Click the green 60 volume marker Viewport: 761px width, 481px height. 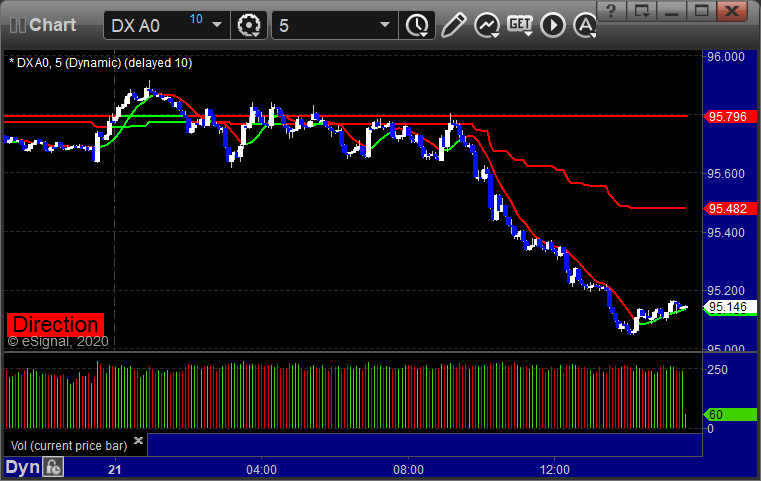[x=730, y=415]
